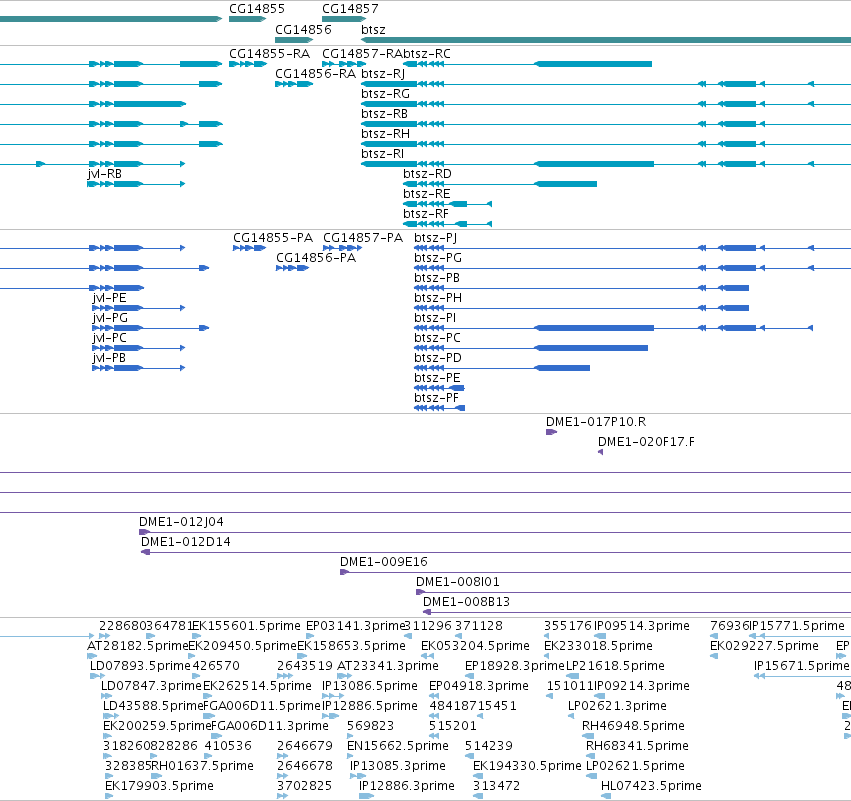This screenshot has height=801, width=851.
Task: Open the btsz gene label
Action: pos(373,29)
